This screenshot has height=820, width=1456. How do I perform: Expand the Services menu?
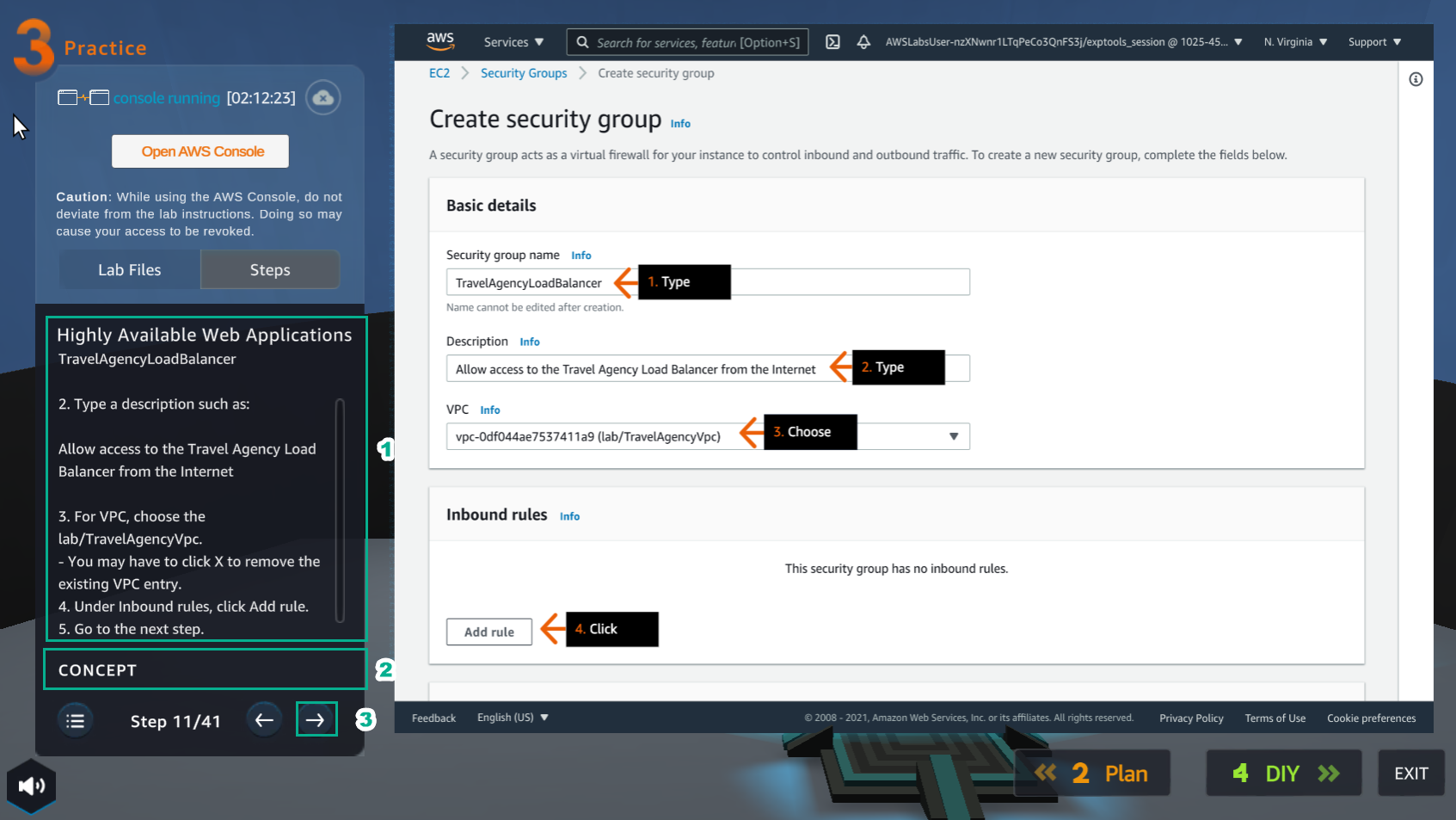[x=513, y=42]
